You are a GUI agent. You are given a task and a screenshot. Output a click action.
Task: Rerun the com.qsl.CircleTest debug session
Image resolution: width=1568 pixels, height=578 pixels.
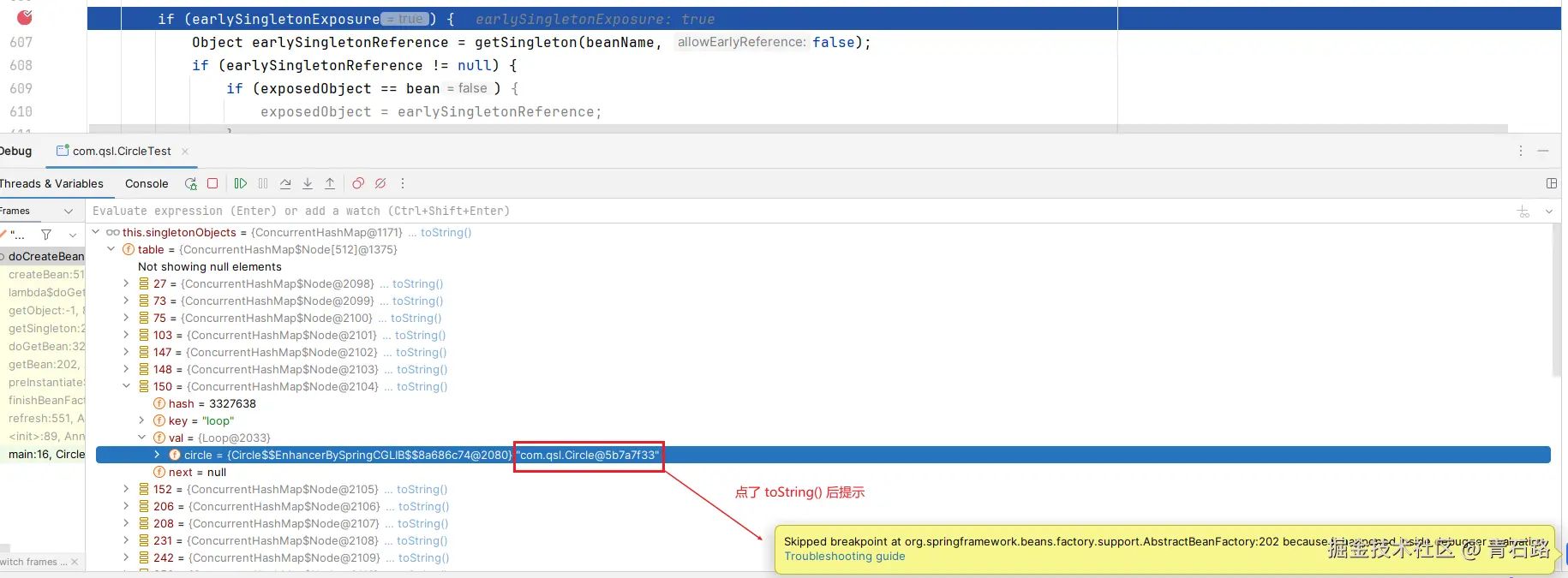[190, 183]
